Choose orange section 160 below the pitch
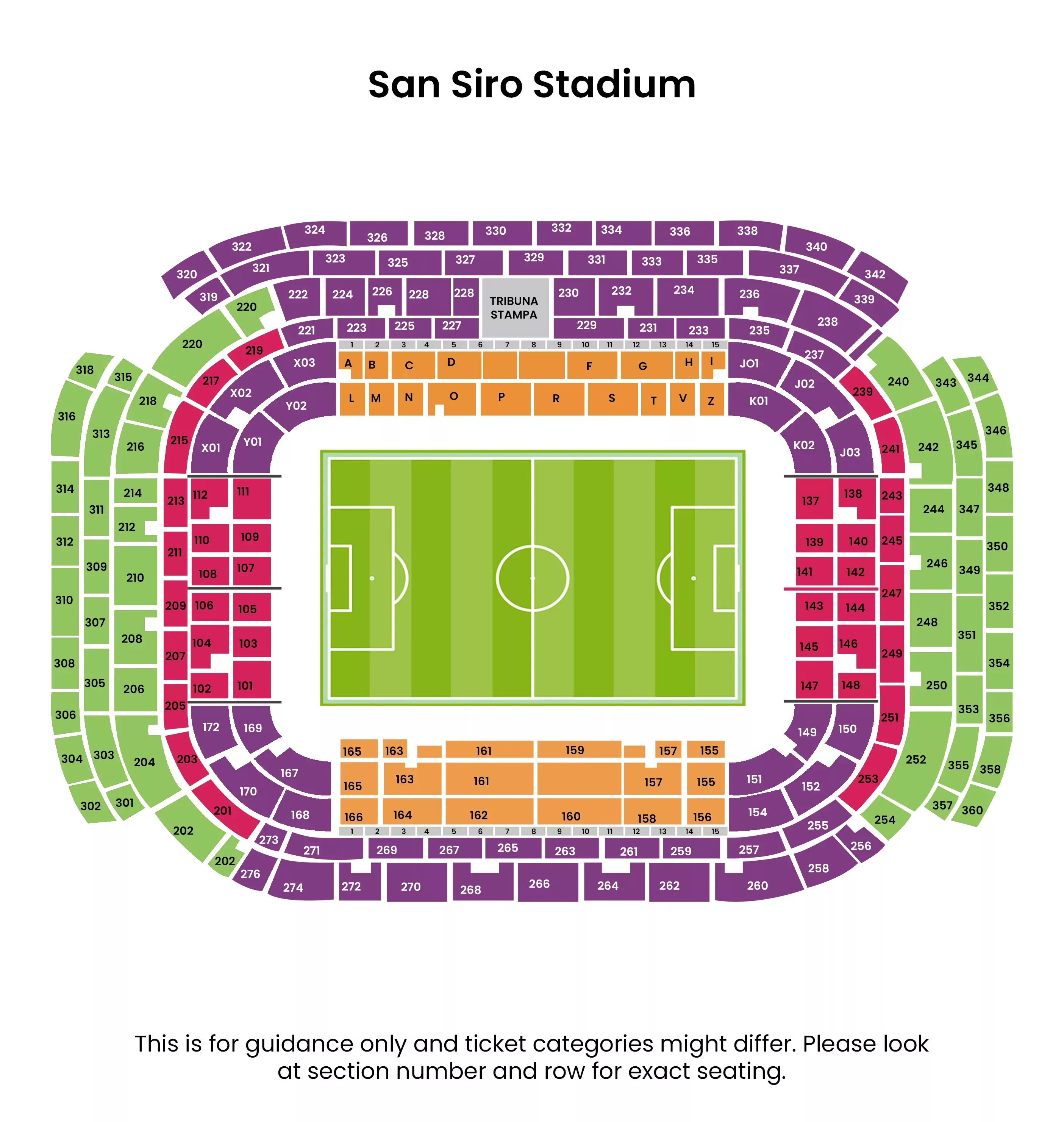1064x1122 pixels. point(571,816)
